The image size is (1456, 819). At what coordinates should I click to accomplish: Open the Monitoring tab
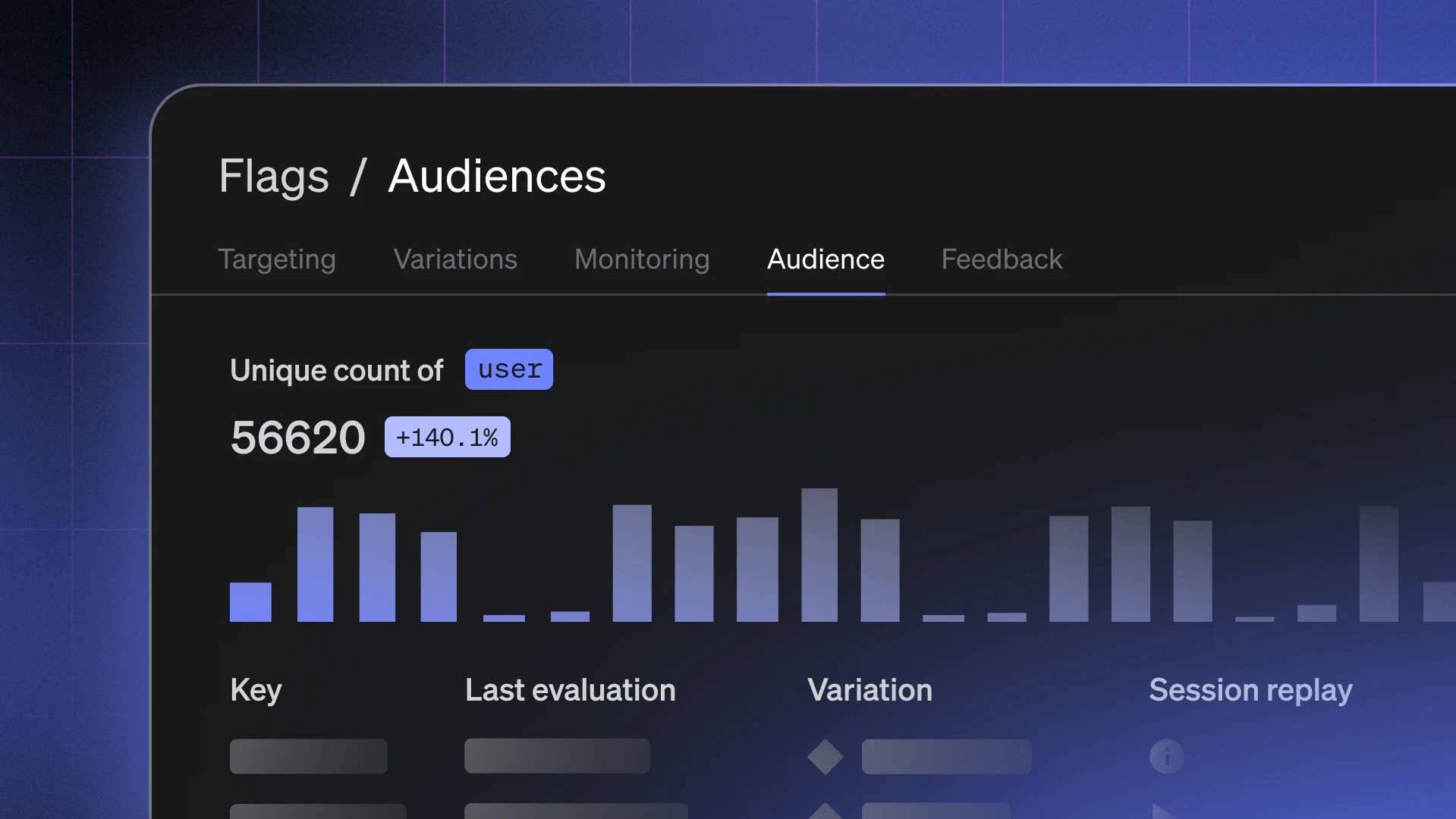coord(642,259)
